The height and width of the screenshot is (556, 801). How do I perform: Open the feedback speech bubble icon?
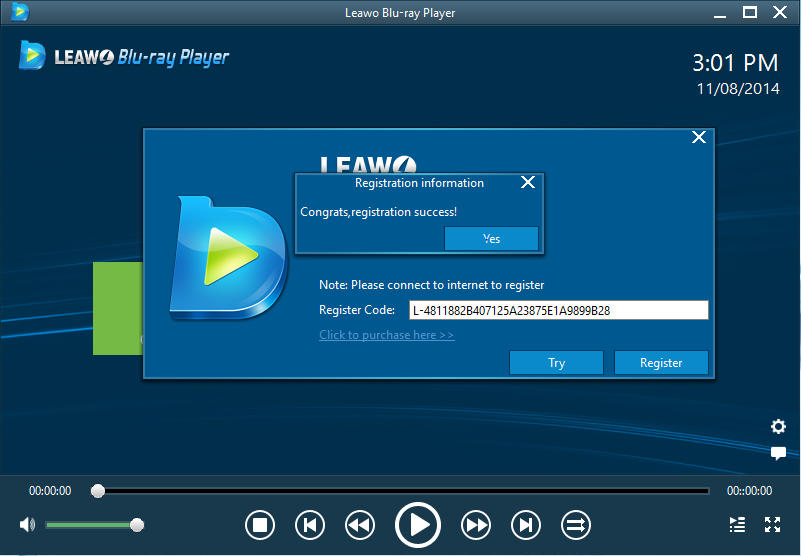pyautogui.click(x=778, y=453)
